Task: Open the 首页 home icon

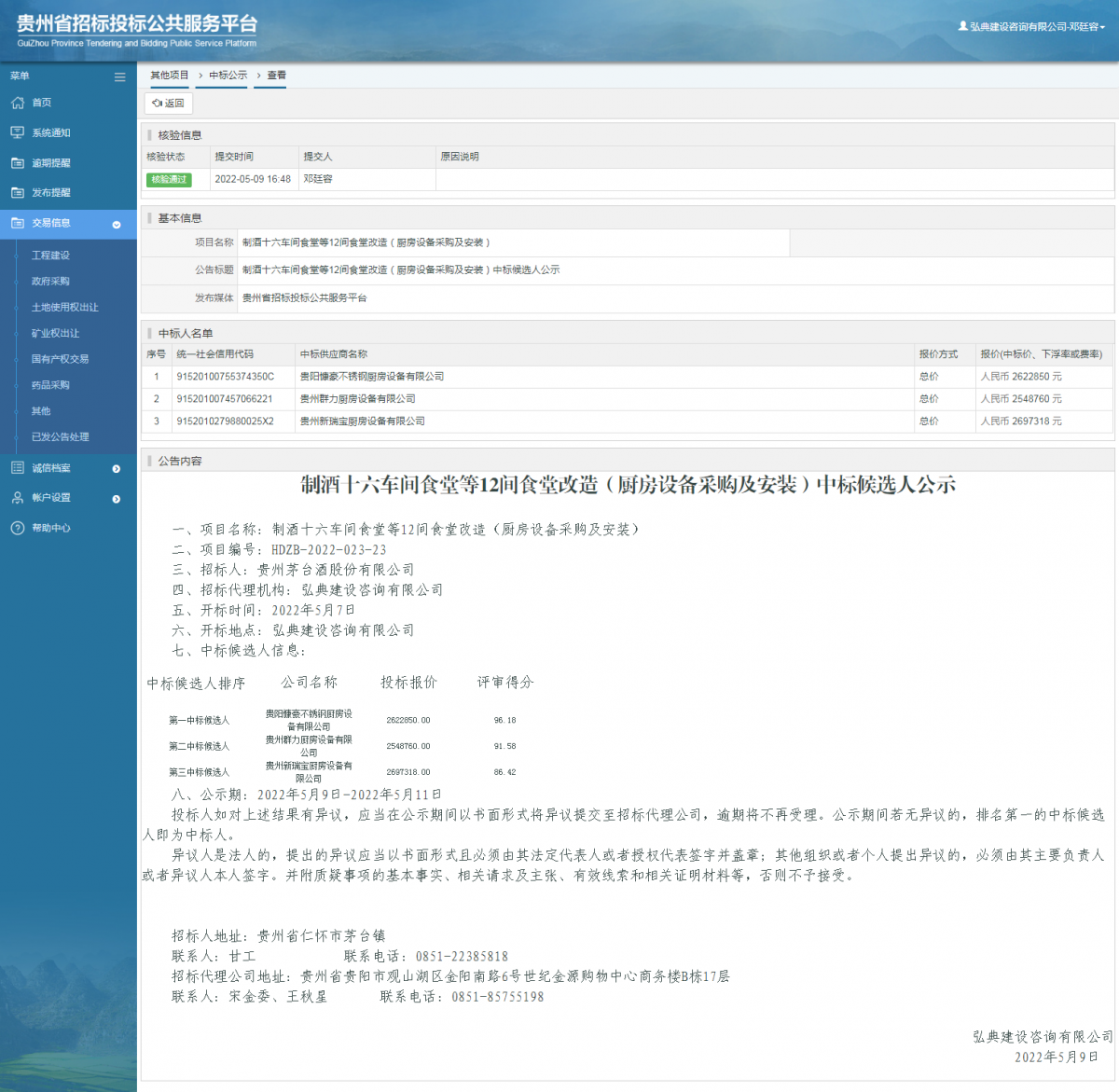Action: point(17,103)
